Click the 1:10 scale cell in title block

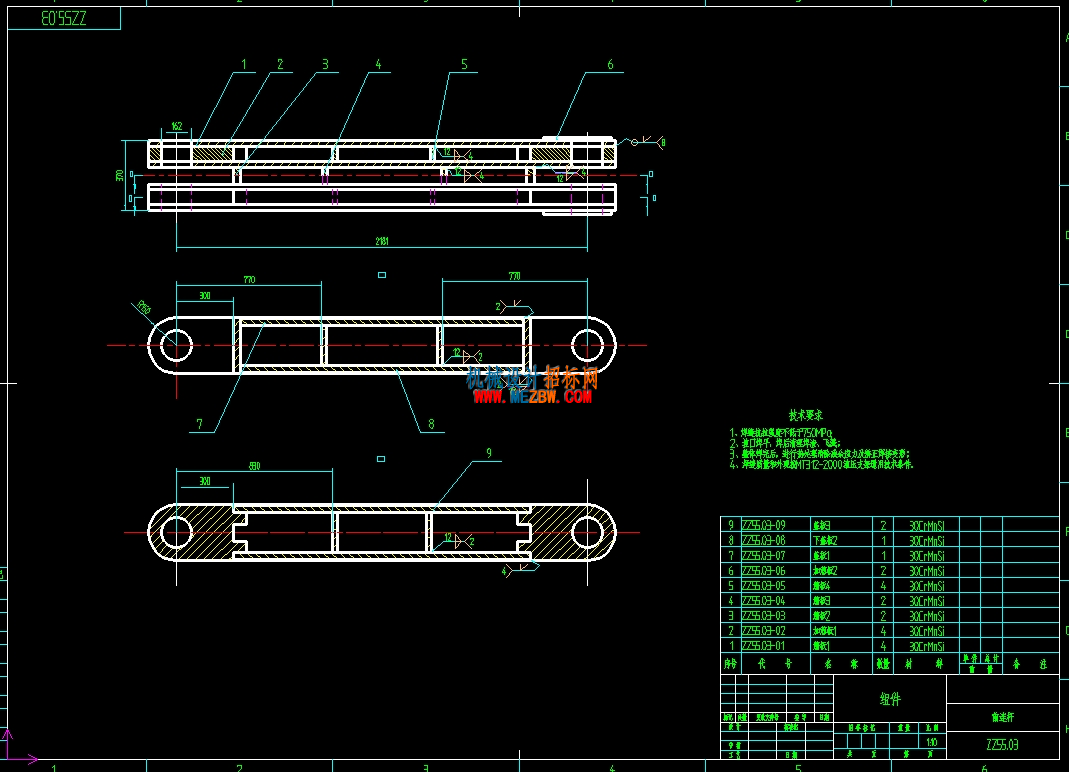point(931,742)
